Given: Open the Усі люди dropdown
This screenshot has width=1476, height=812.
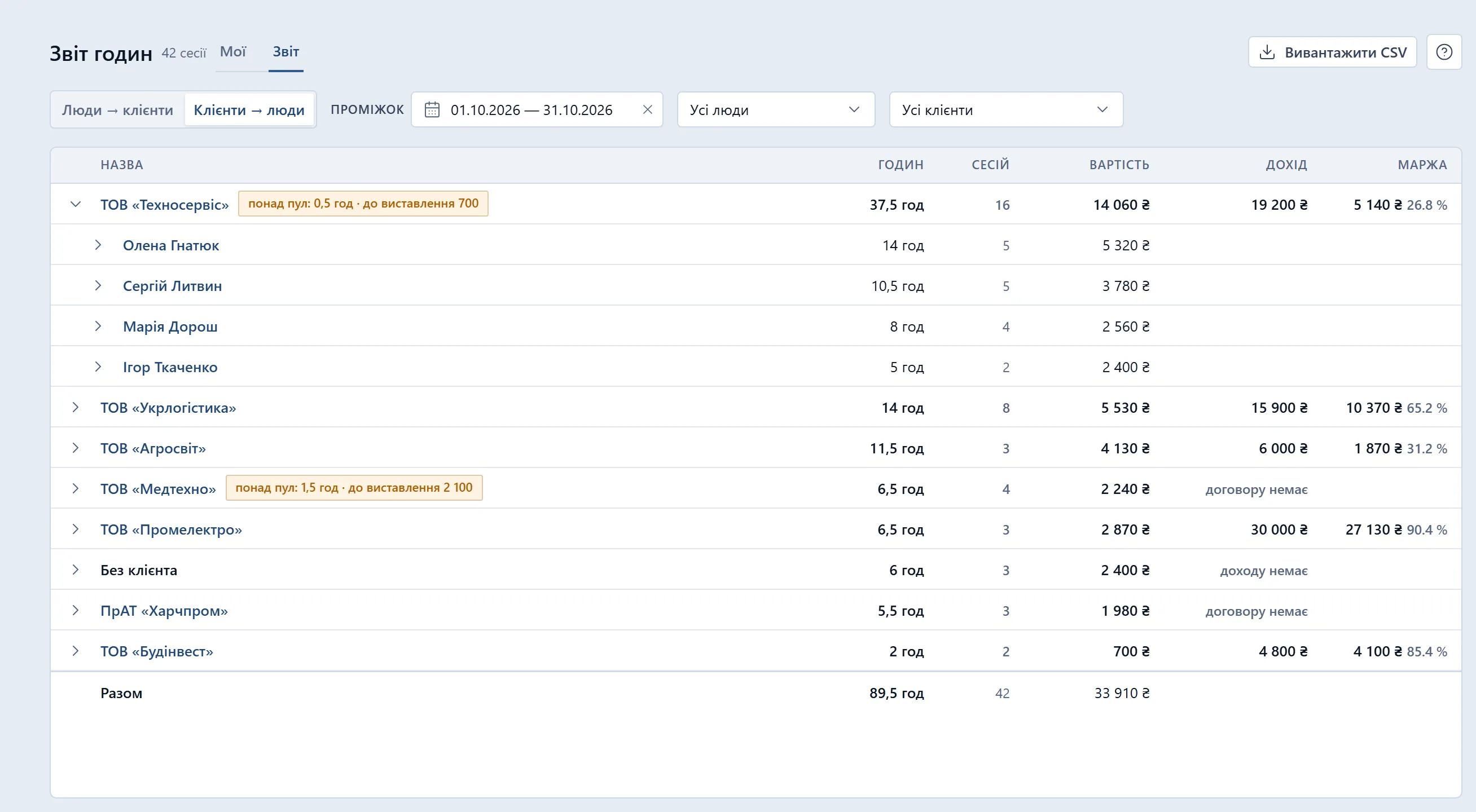Looking at the screenshot, I should (776, 109).
